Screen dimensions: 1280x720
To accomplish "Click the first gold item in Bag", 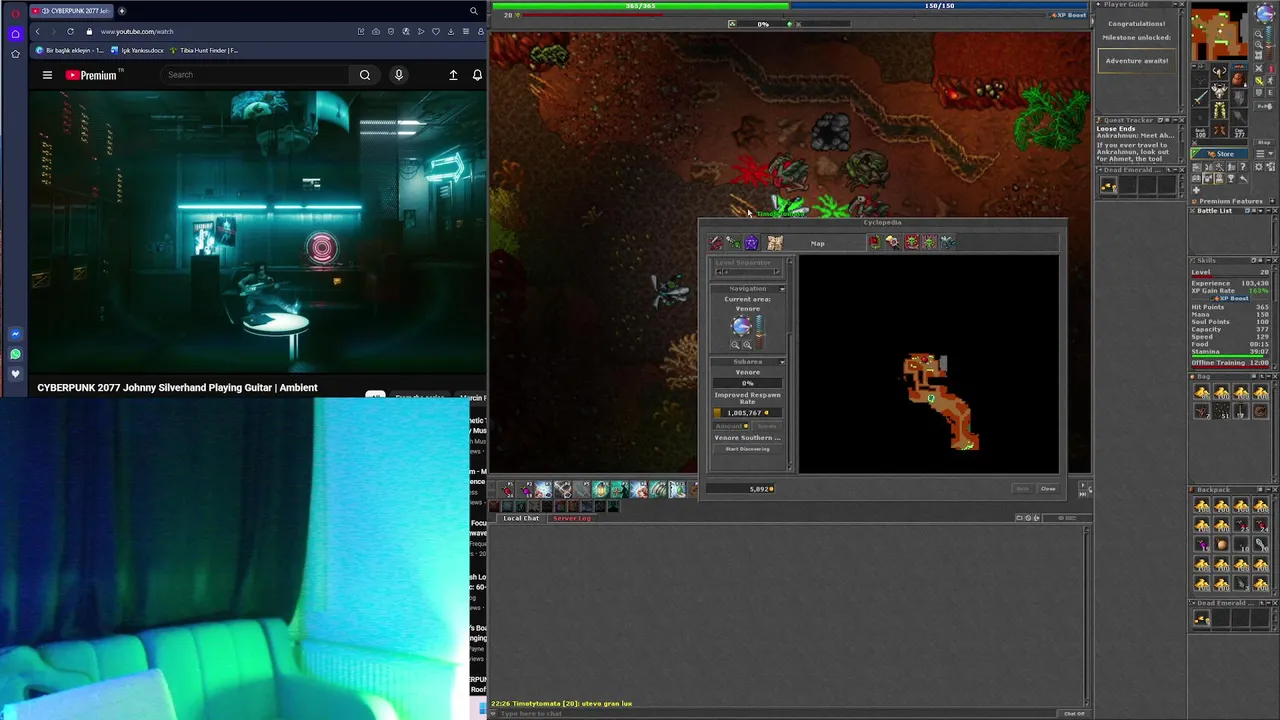I will coord(1202,392).
